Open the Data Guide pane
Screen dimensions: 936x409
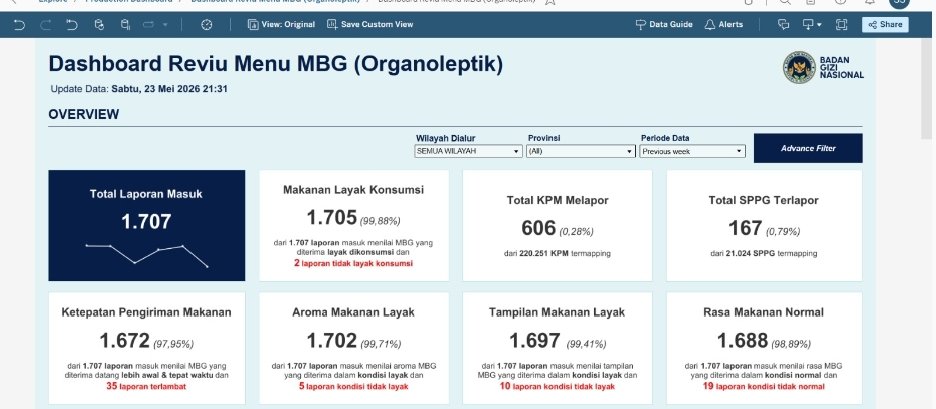(x=664, y=24)
